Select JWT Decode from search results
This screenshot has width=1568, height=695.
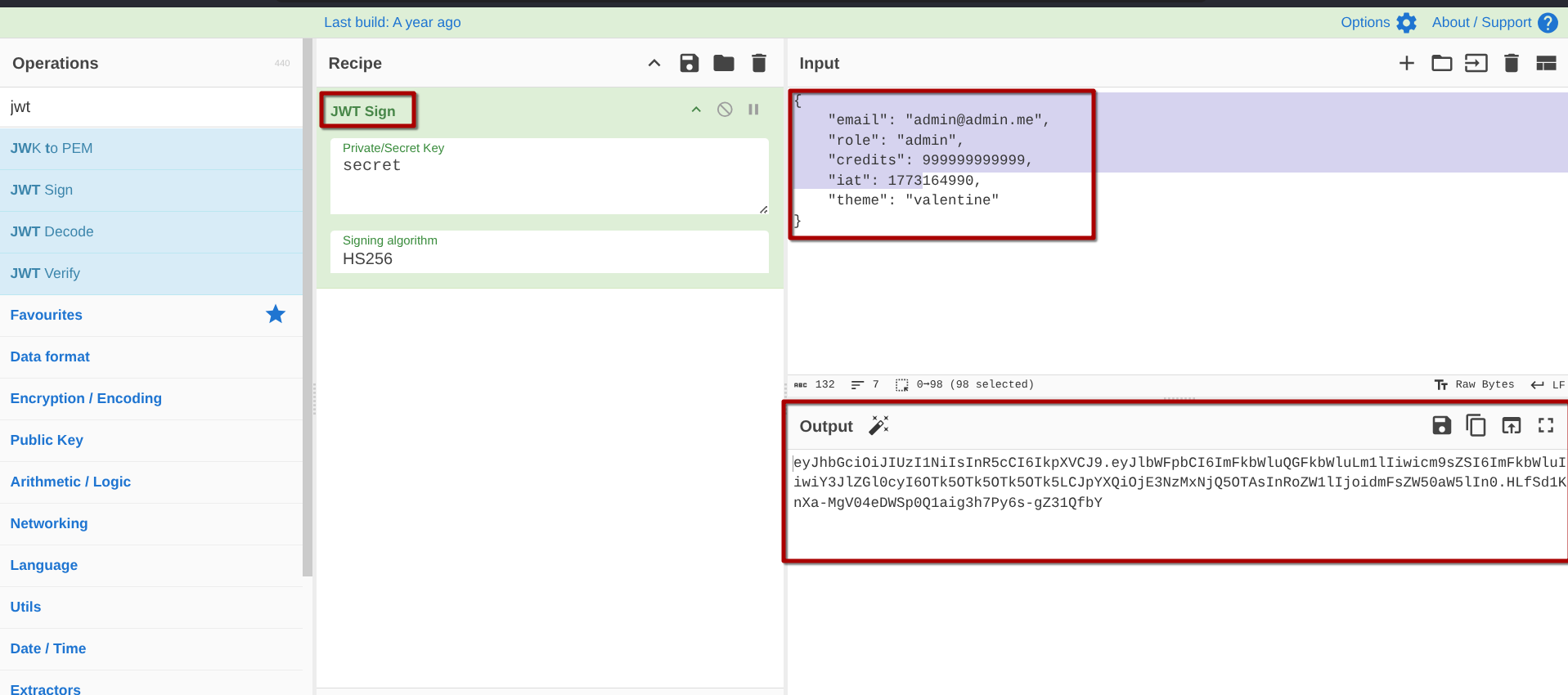click(52, 231)
